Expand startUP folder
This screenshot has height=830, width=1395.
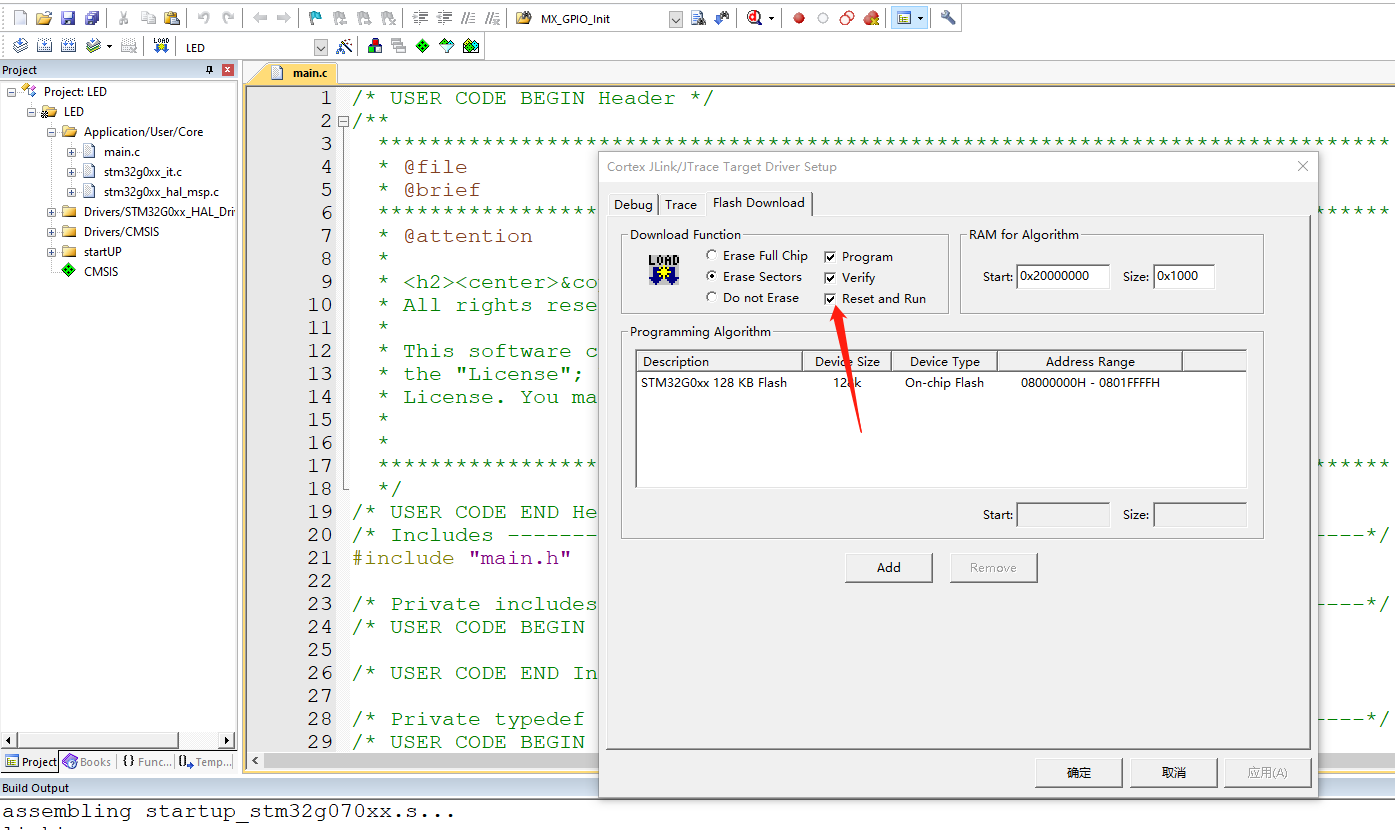[x=52, y=252]
